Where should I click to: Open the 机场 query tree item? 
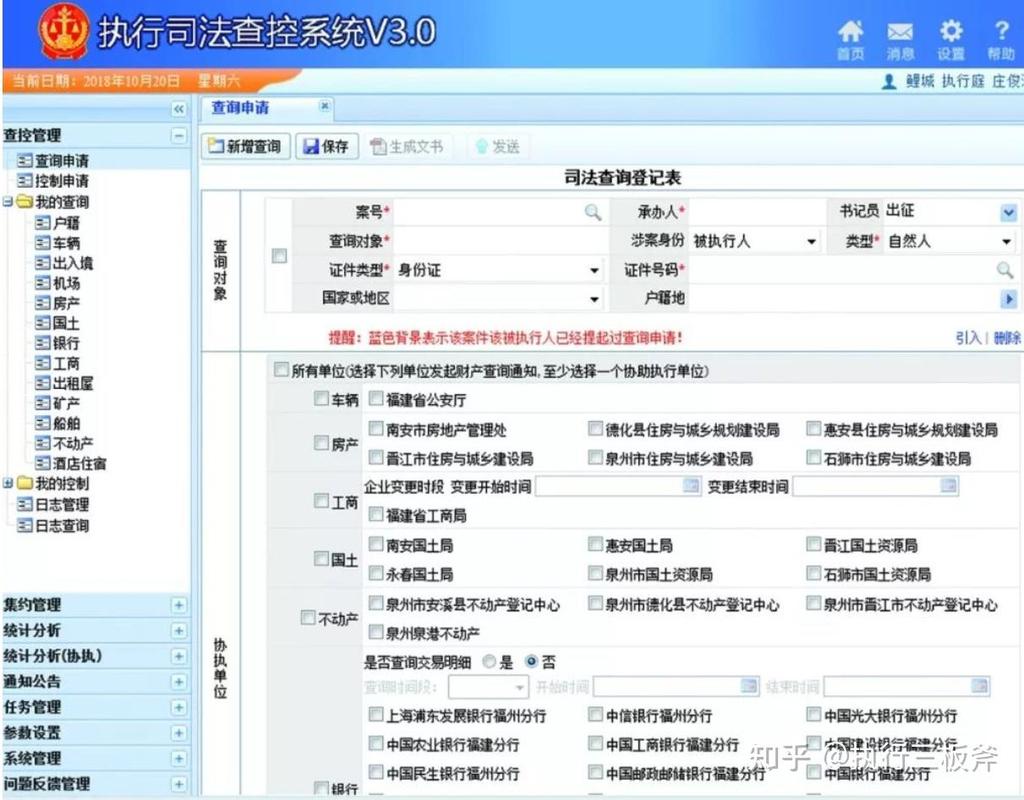coord(57,283)
